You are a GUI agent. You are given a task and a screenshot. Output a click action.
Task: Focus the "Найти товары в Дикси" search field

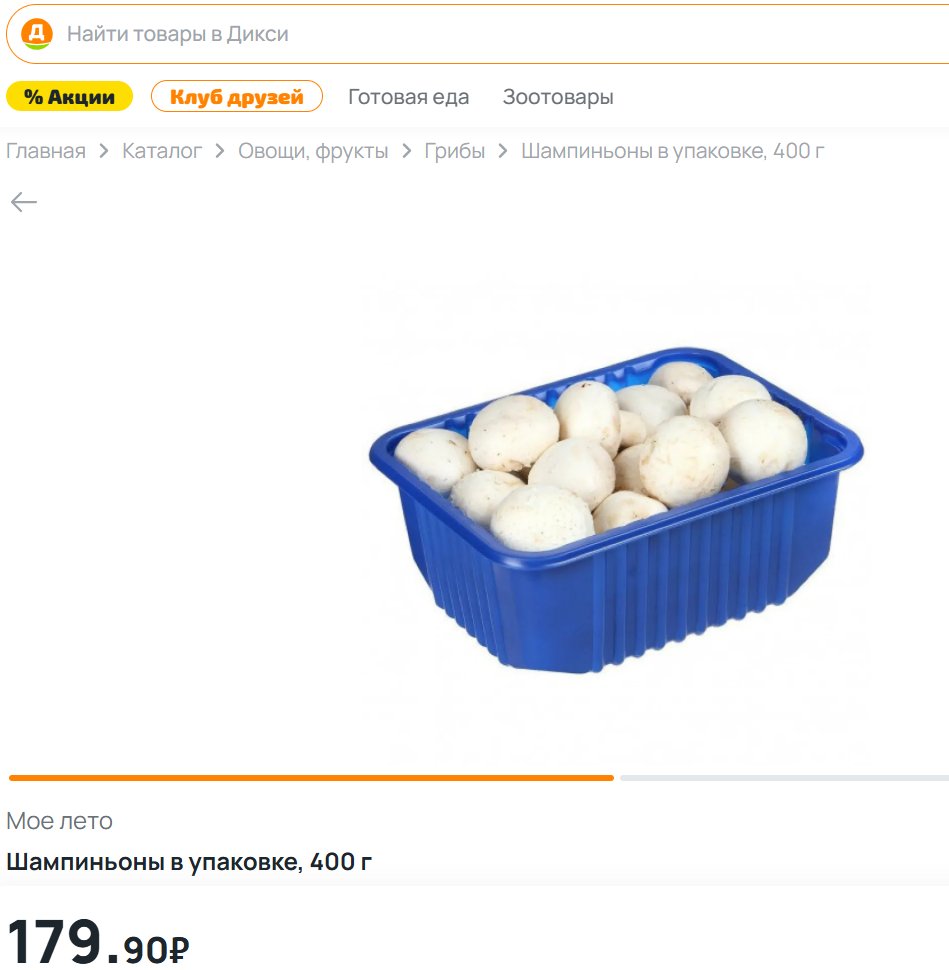[x=400, y=34]
